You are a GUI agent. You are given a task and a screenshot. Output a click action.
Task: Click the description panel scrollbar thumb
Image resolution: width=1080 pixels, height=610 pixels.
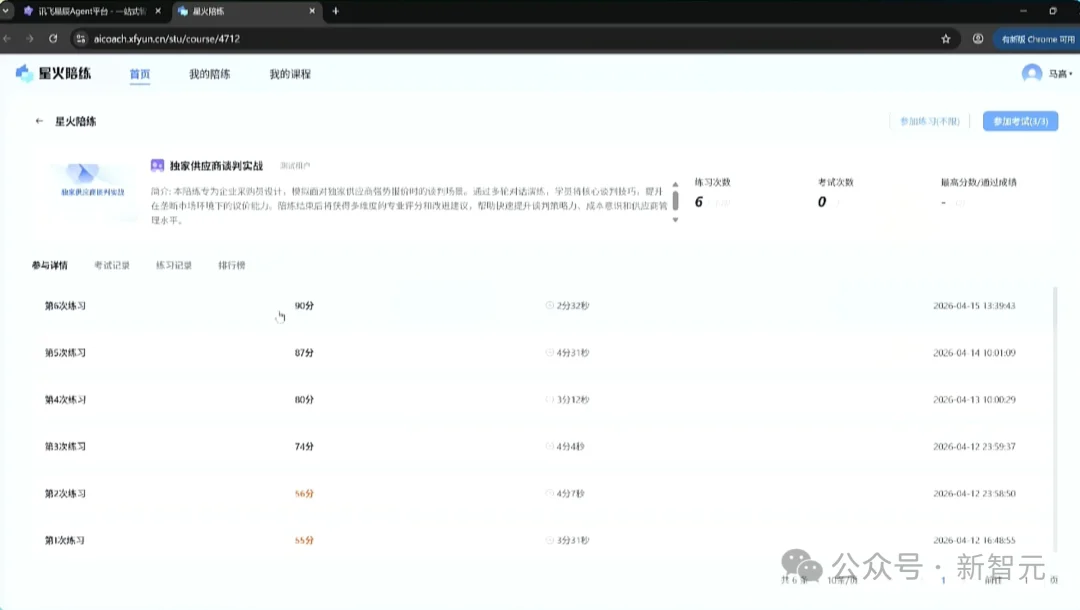click(676, 200)
